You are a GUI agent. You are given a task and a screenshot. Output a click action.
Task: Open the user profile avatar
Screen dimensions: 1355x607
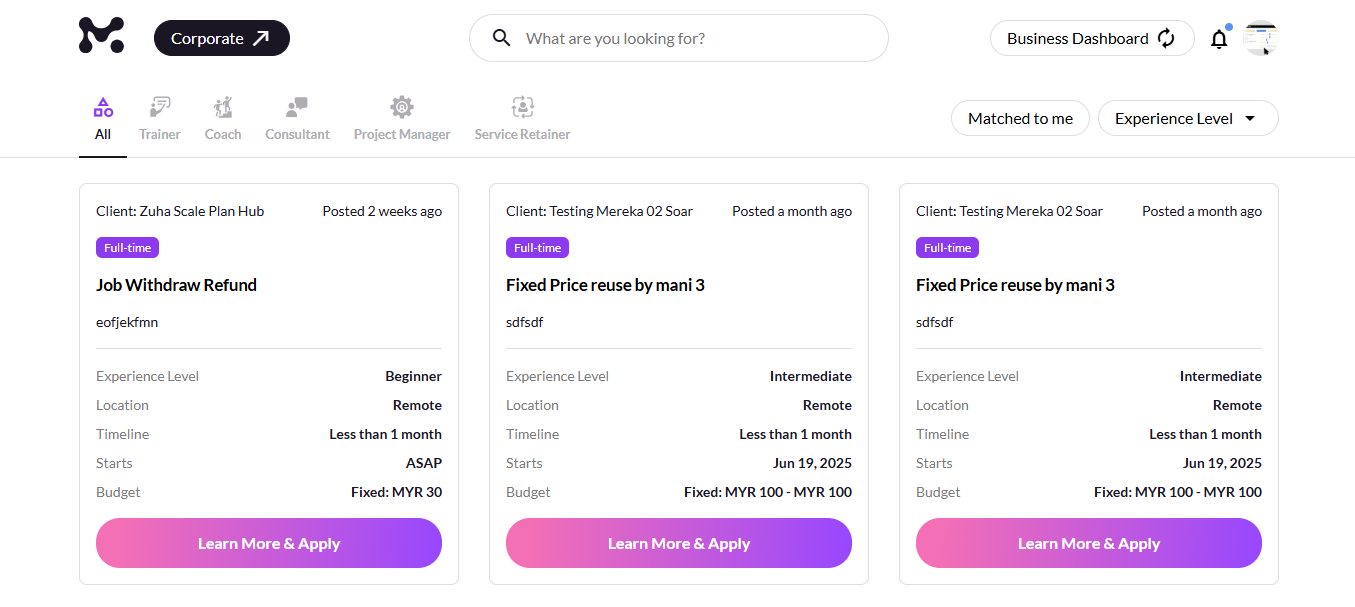click(1260, 38)
